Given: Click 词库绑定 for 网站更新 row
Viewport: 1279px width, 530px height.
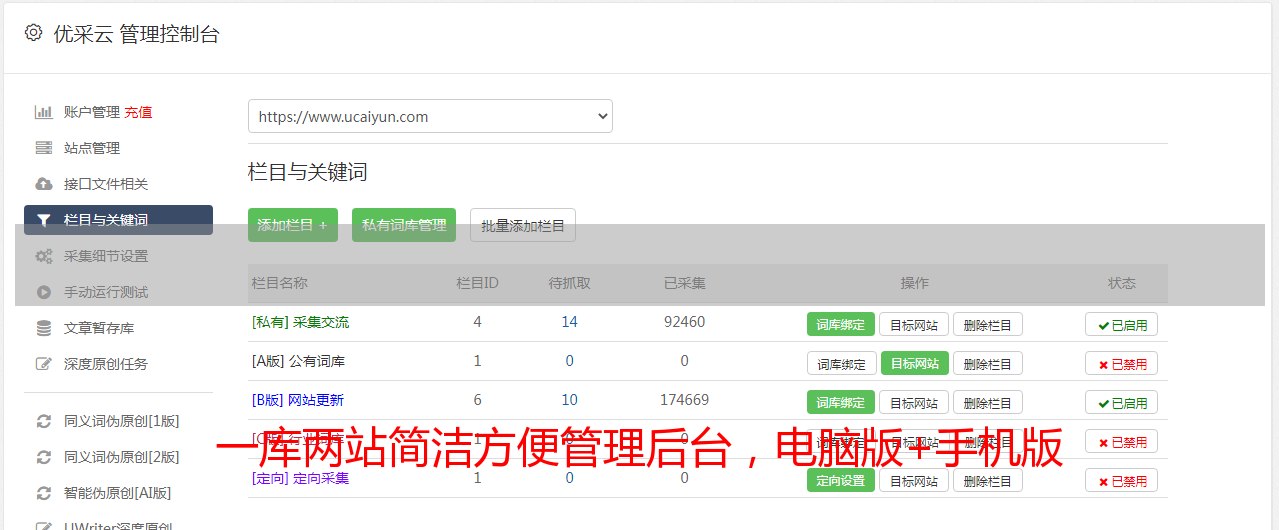Looking at the screenshot, I should point(841,402).
